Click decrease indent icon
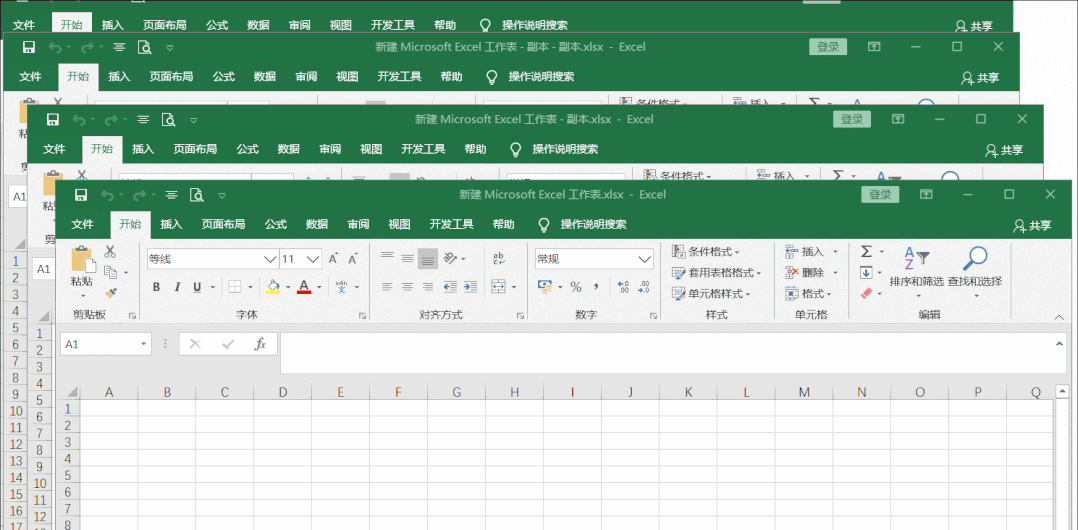 (450, 287)
